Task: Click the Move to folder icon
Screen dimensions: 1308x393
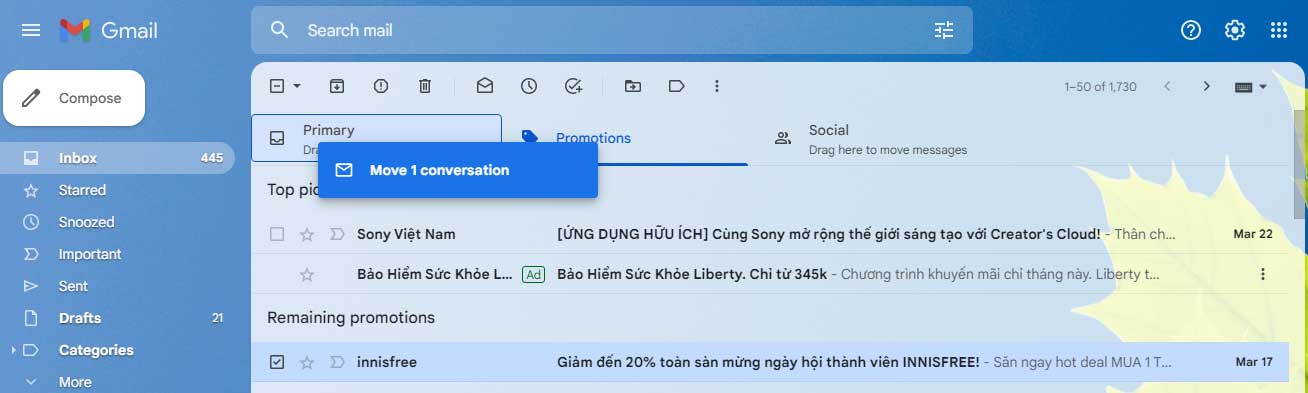Action: 633,86
